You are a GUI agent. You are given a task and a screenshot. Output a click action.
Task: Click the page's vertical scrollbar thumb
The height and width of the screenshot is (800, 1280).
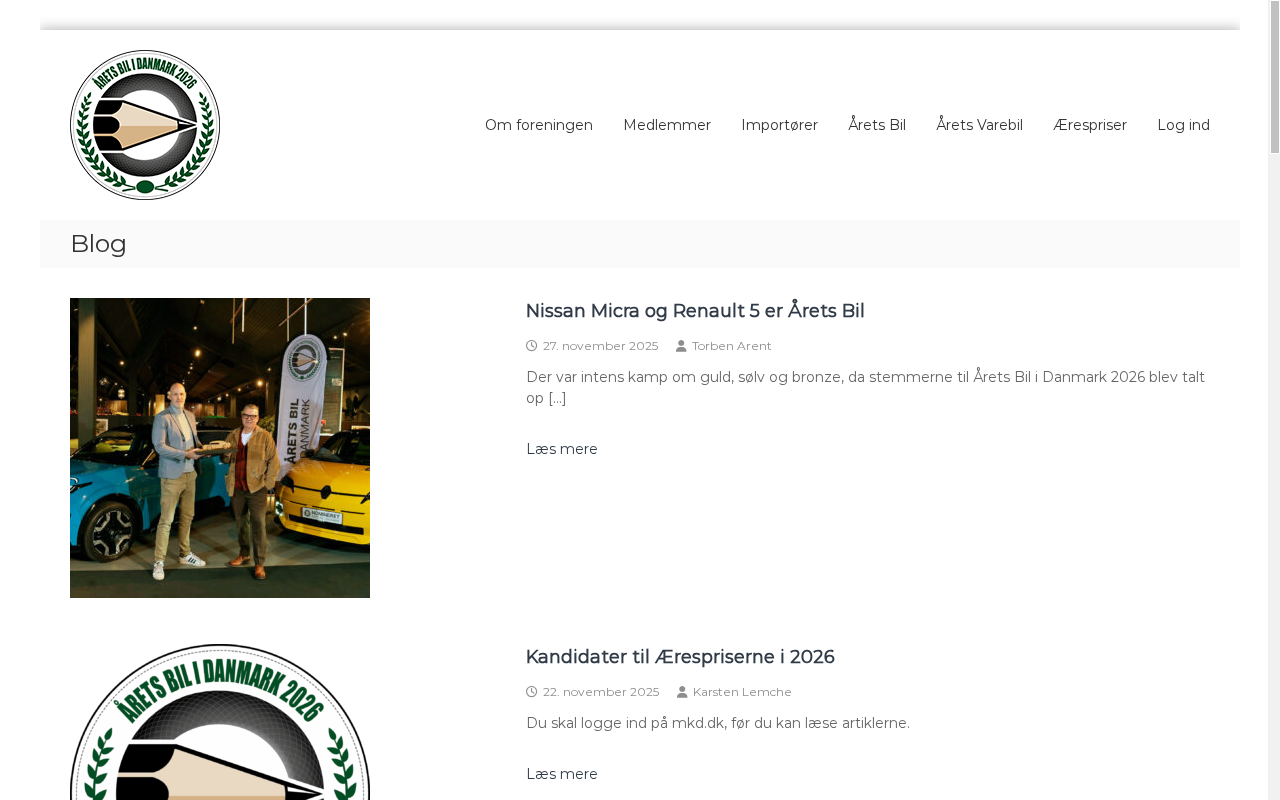(x=1274, y=77)
